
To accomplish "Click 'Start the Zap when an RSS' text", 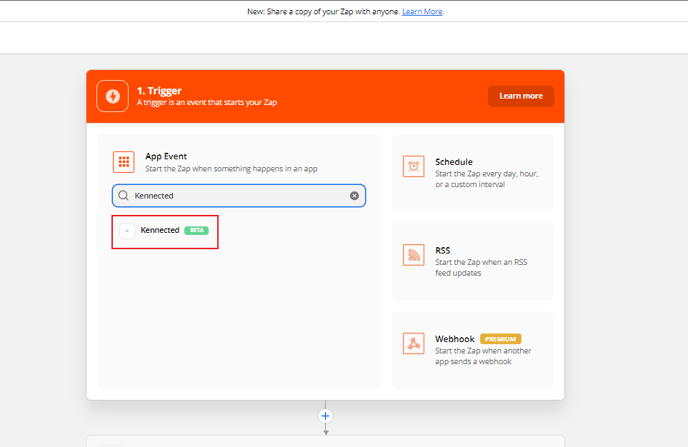I will (481, 268).
